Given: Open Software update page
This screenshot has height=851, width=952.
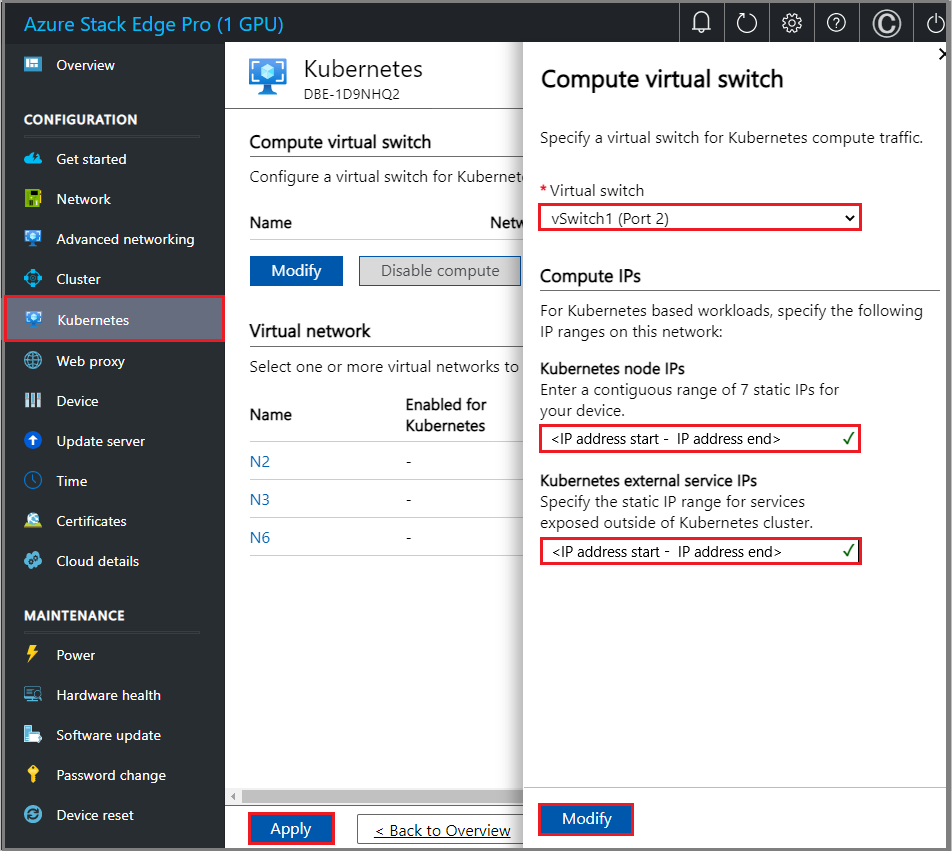Looking at the screenshot, I should 108,735.
